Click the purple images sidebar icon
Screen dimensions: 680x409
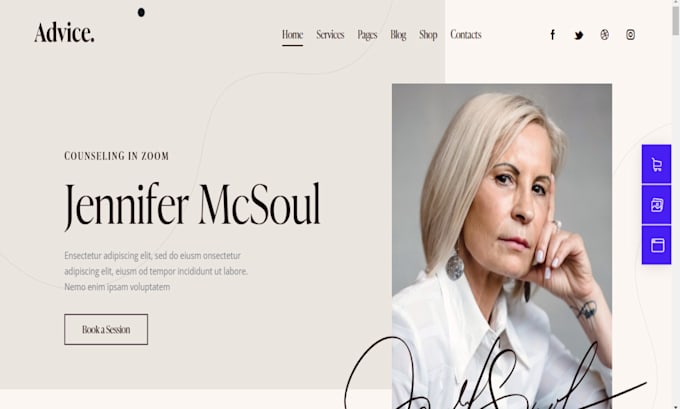click(657, 205)
